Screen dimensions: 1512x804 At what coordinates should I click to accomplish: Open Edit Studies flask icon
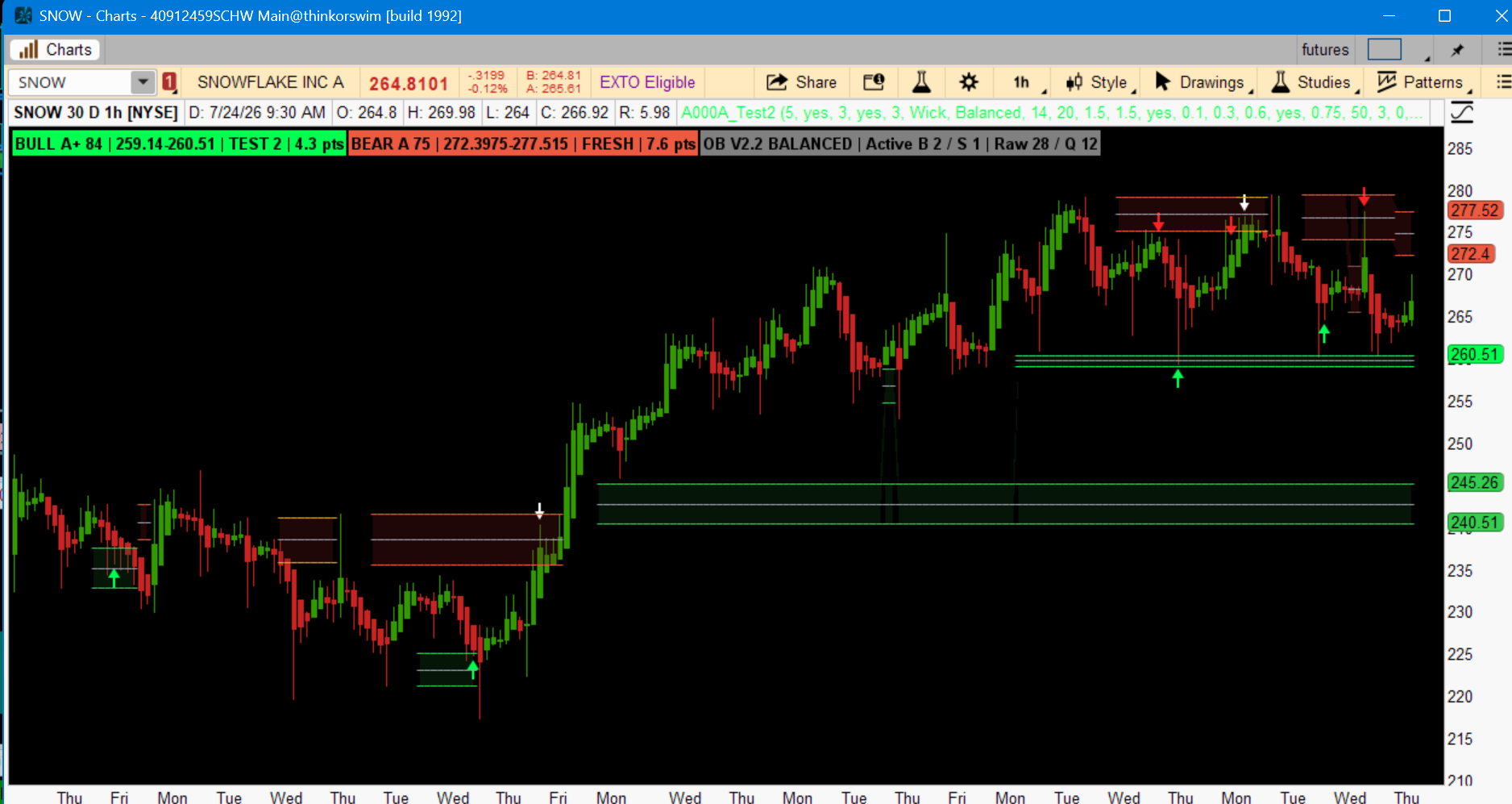921,82
